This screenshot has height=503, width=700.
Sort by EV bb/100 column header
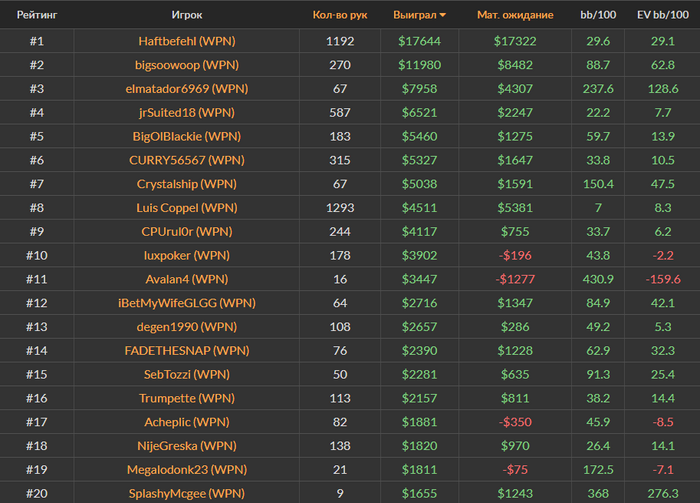click(x=663, y=16)
